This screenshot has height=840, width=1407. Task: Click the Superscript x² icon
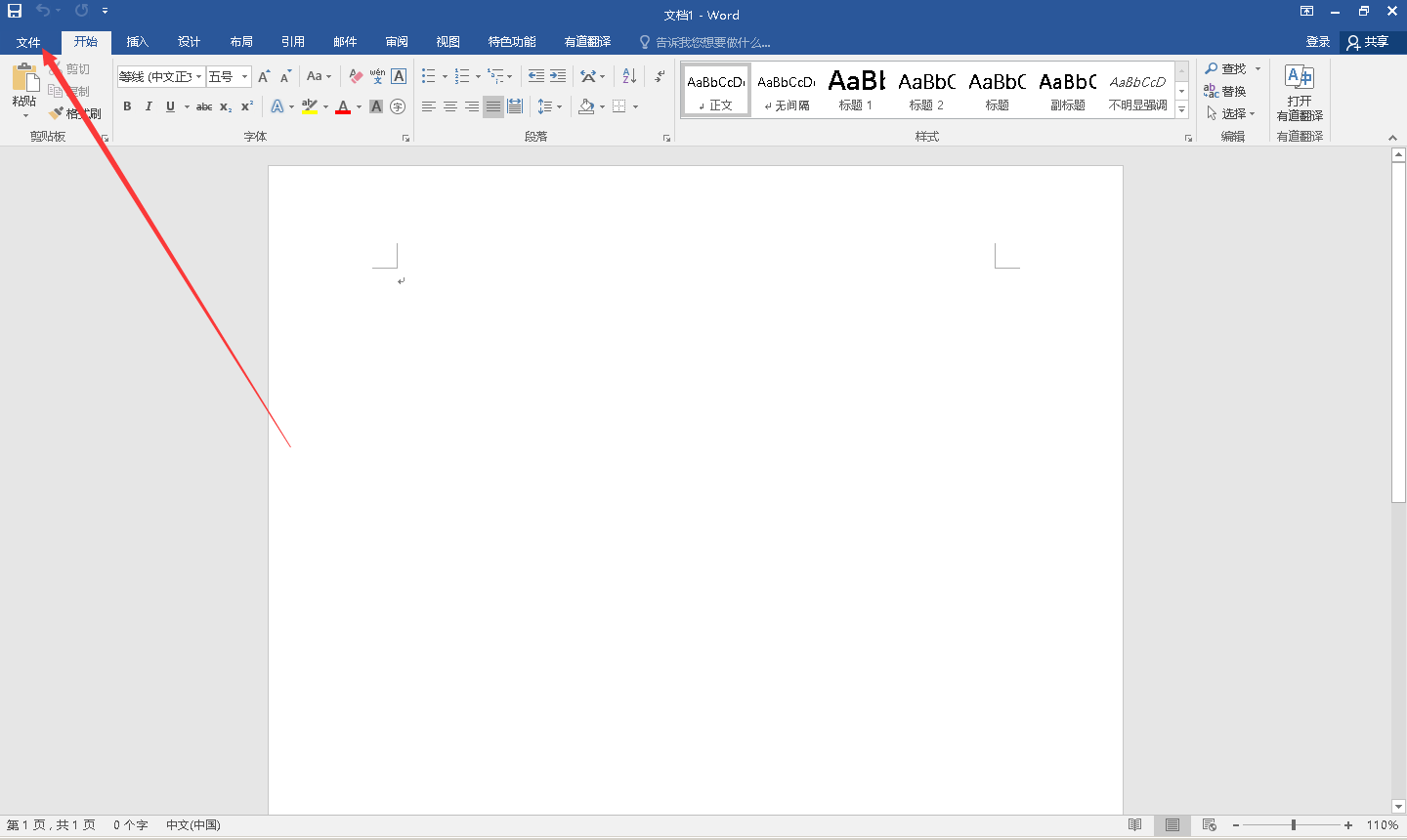[x=247, y=106]
